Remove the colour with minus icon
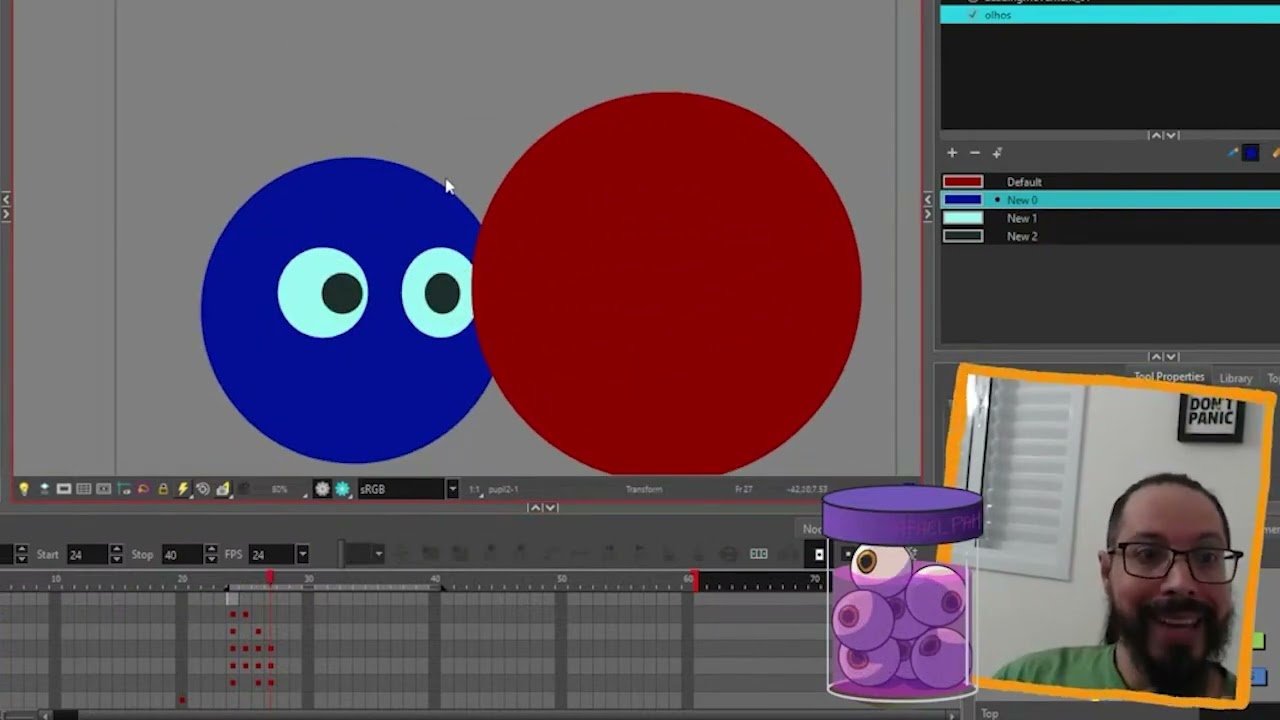 pyautogui.click(x=975, y=153)
